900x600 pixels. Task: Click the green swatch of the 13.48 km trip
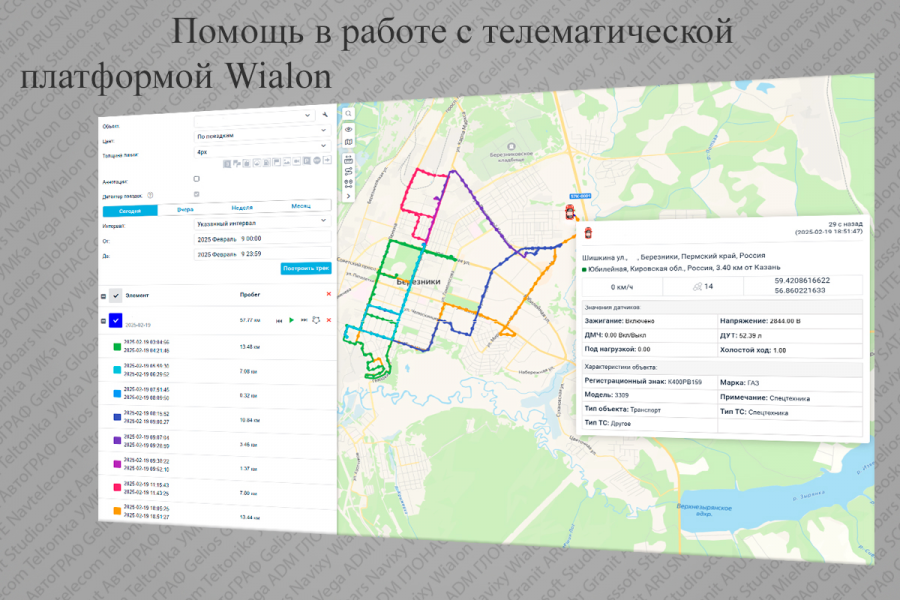click(117, 346)
